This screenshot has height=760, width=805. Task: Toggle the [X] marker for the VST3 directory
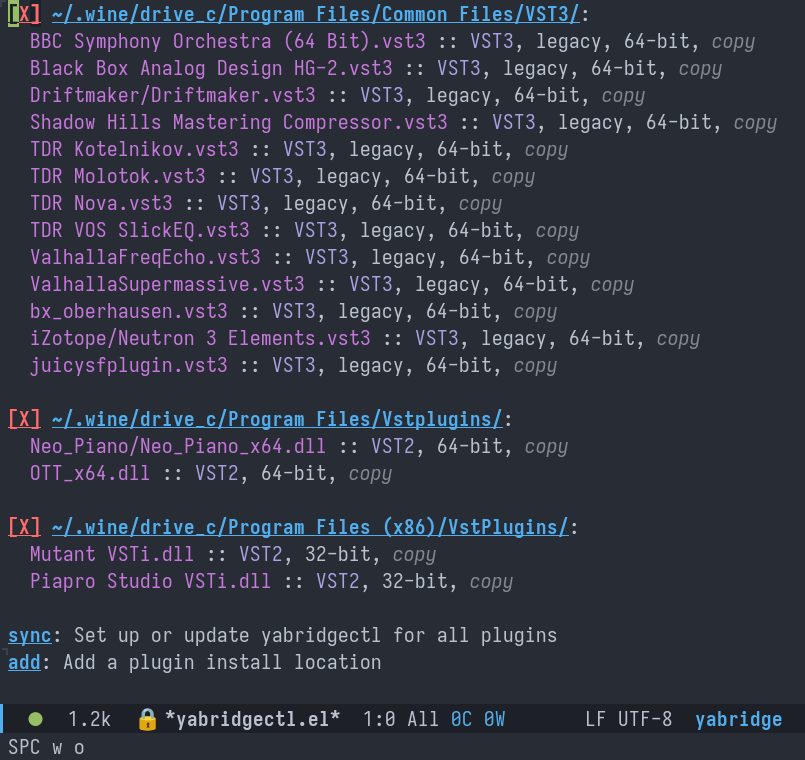tap(24, 14)
